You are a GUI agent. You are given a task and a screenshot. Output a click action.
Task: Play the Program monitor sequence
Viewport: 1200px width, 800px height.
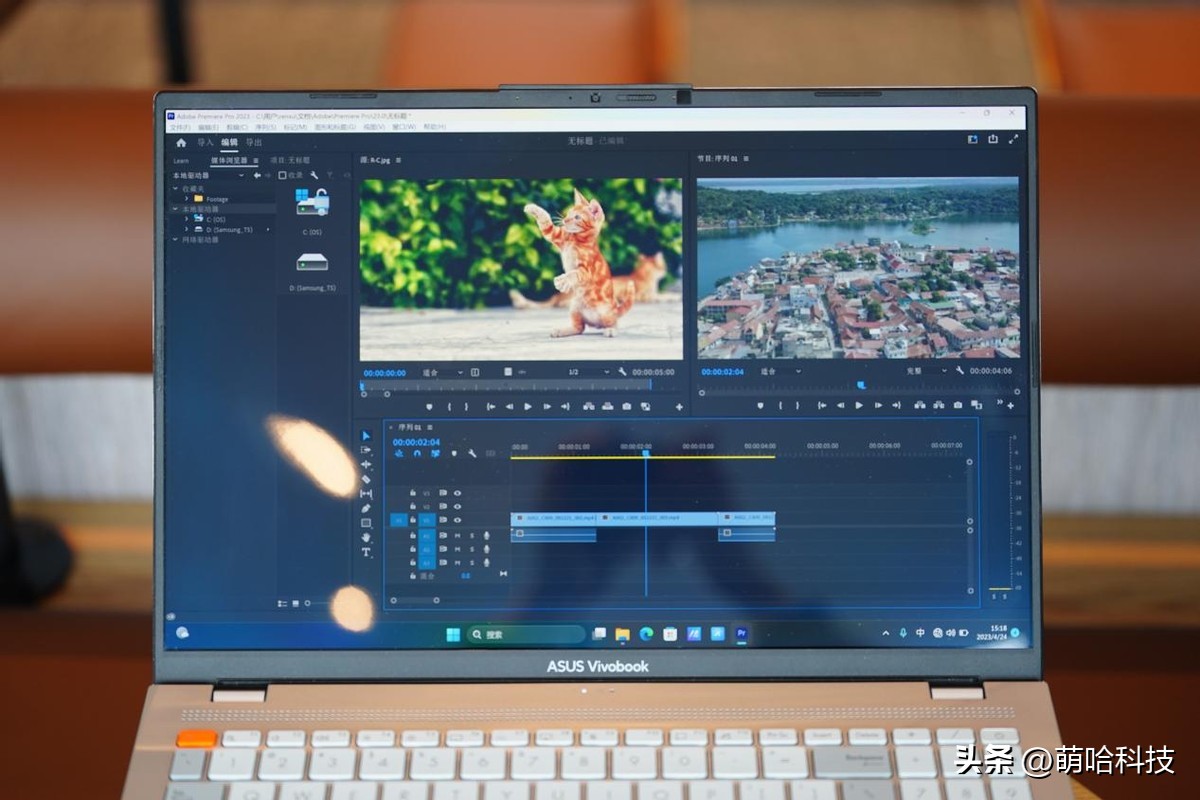click(858, 405)
